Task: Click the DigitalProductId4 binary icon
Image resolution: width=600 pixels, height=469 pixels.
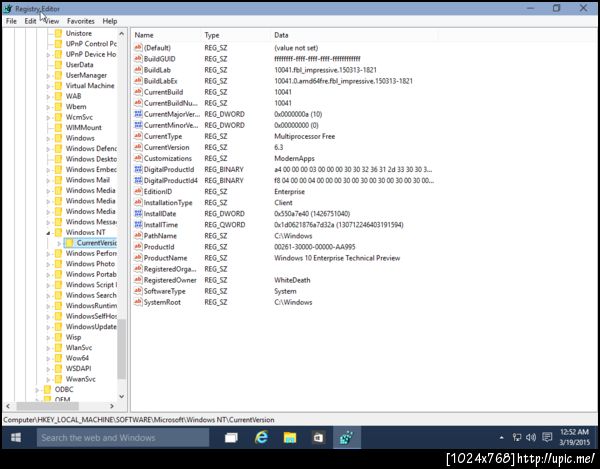Action: pos(138,180)
